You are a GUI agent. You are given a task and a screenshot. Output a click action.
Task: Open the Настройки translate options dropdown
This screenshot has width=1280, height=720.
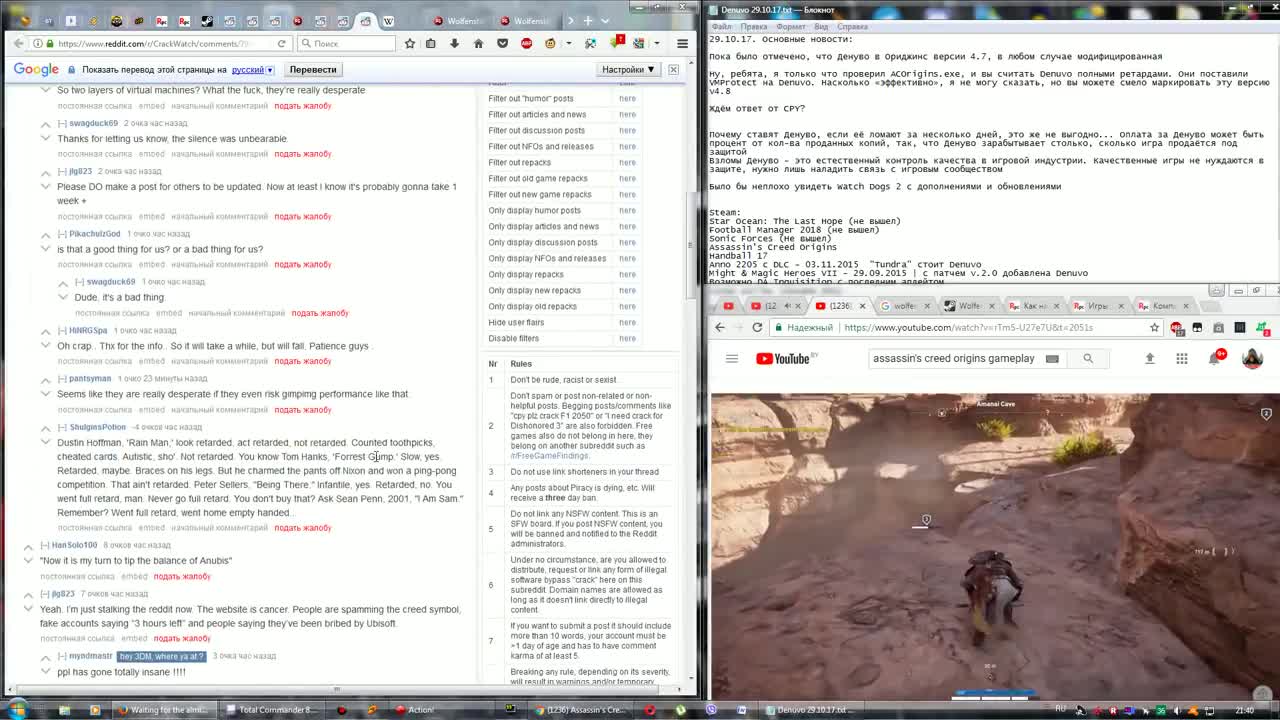[628, 69]
